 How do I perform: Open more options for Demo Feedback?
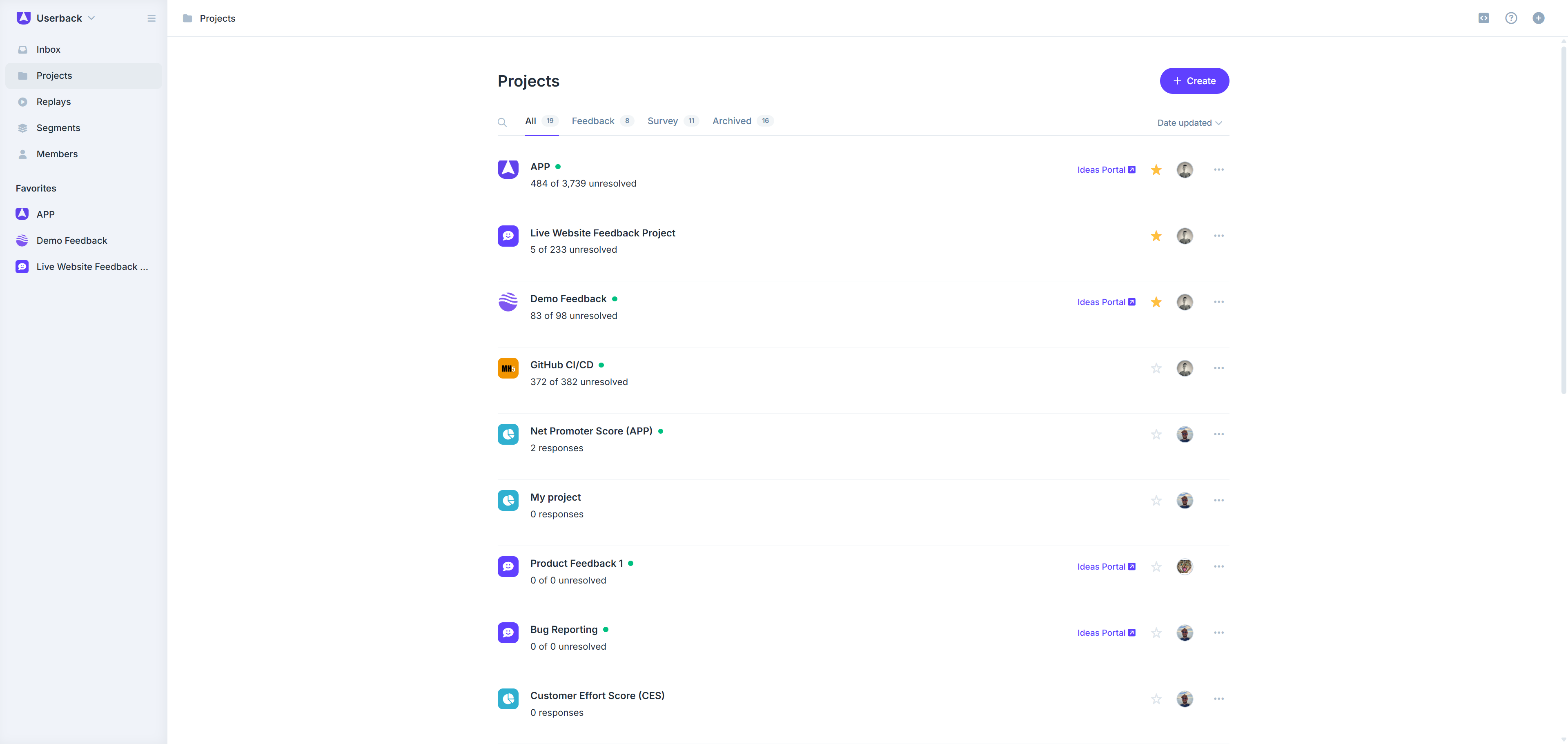coord(1218,302)
